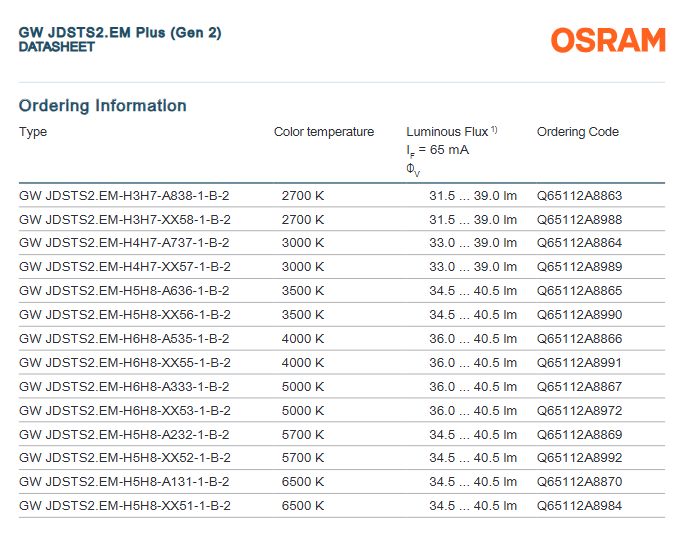Select the title GW JDSTS2.EM Plus (Gen 2)
Viewport: 681px width, 537px height.
[x=120, y=33]
